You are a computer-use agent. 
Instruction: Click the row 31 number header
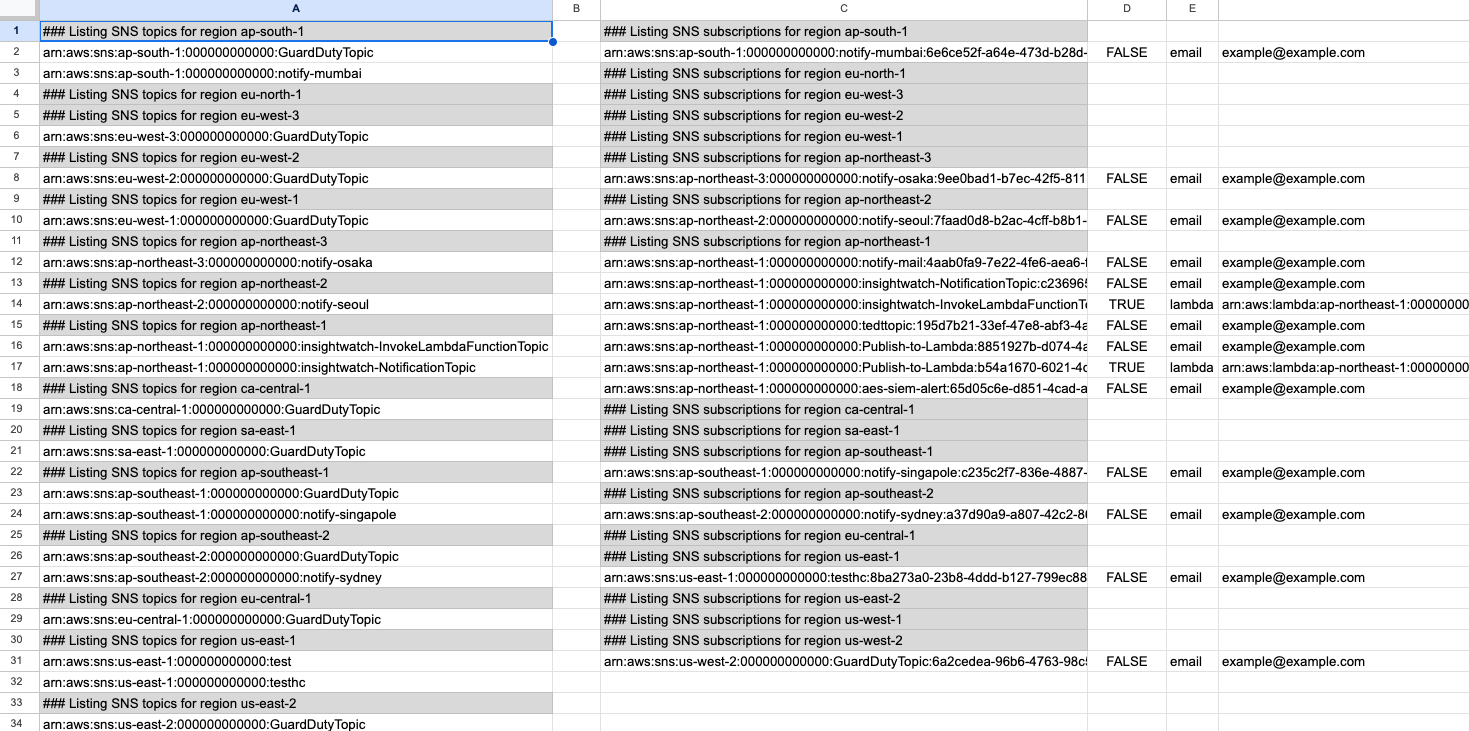coord(19,661)
